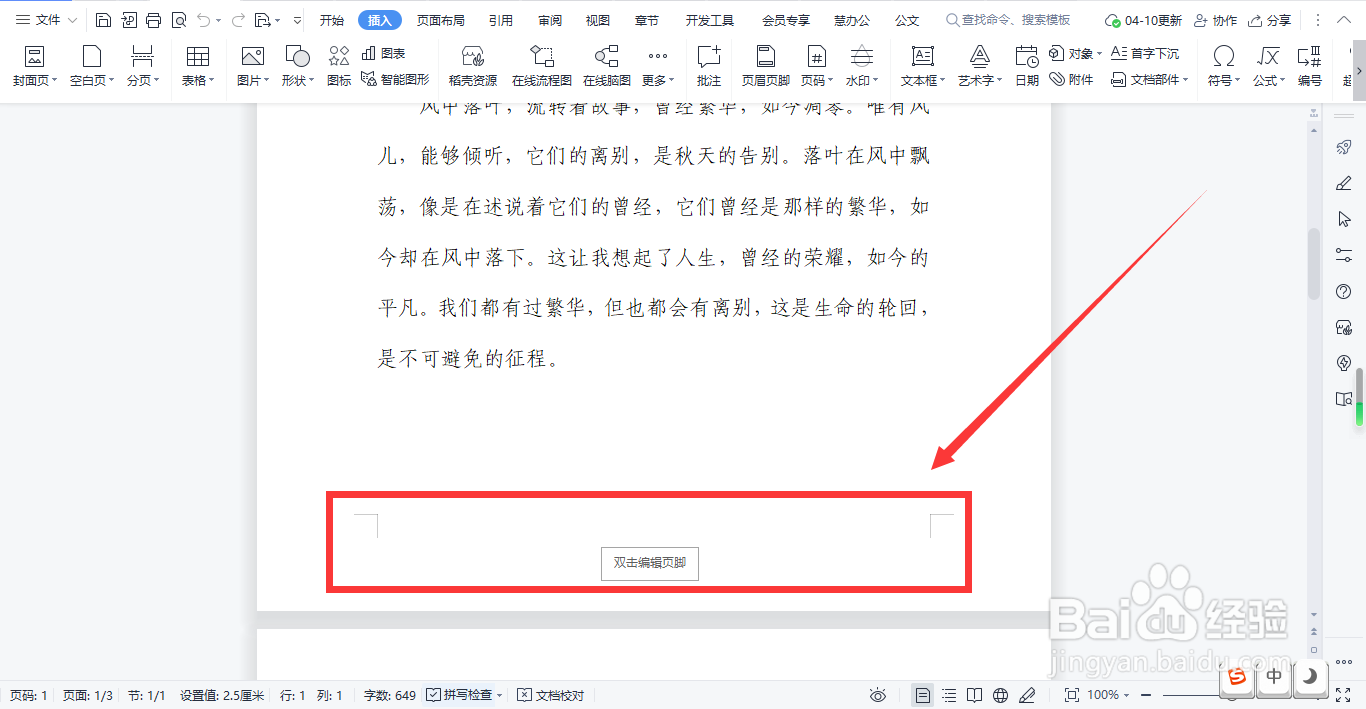
Task: Click the vertical scrollbar thumb
Action: [x=1314, y=264]
